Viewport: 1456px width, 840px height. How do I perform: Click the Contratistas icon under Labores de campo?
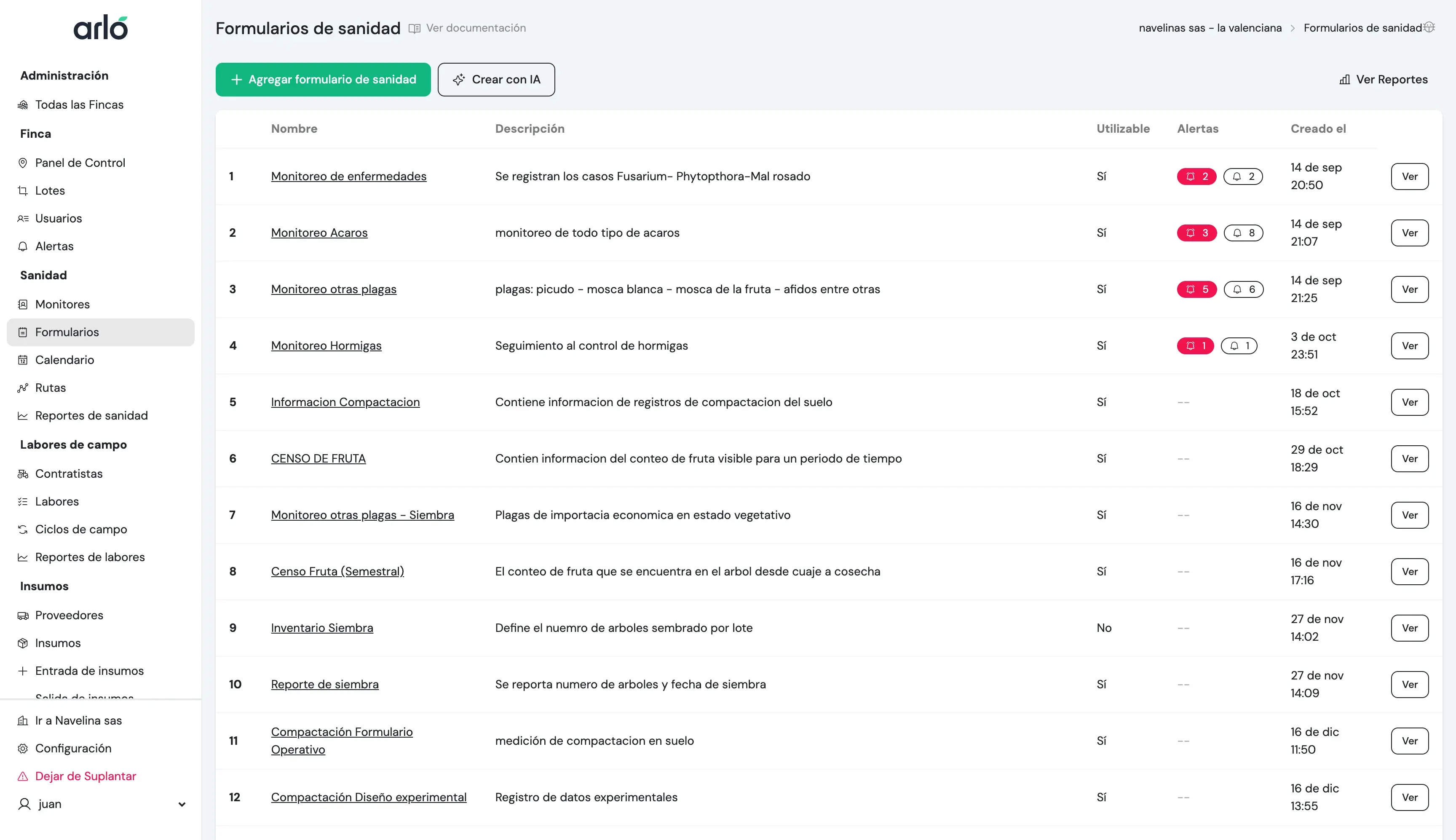point(22,473)
